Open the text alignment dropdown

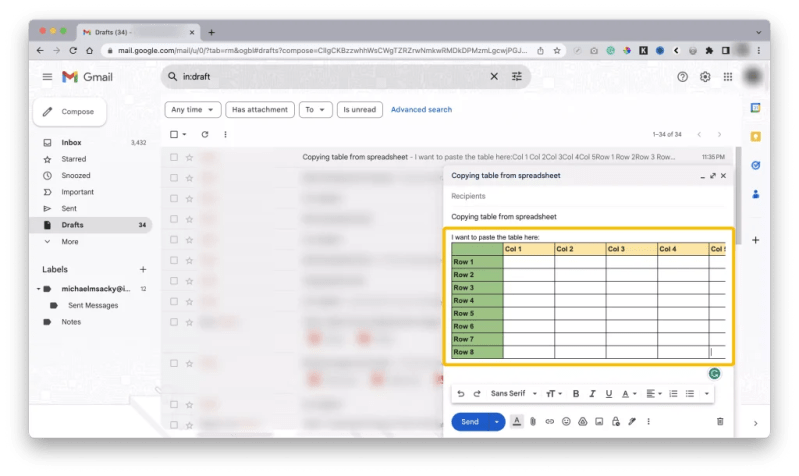click(654, 394)
